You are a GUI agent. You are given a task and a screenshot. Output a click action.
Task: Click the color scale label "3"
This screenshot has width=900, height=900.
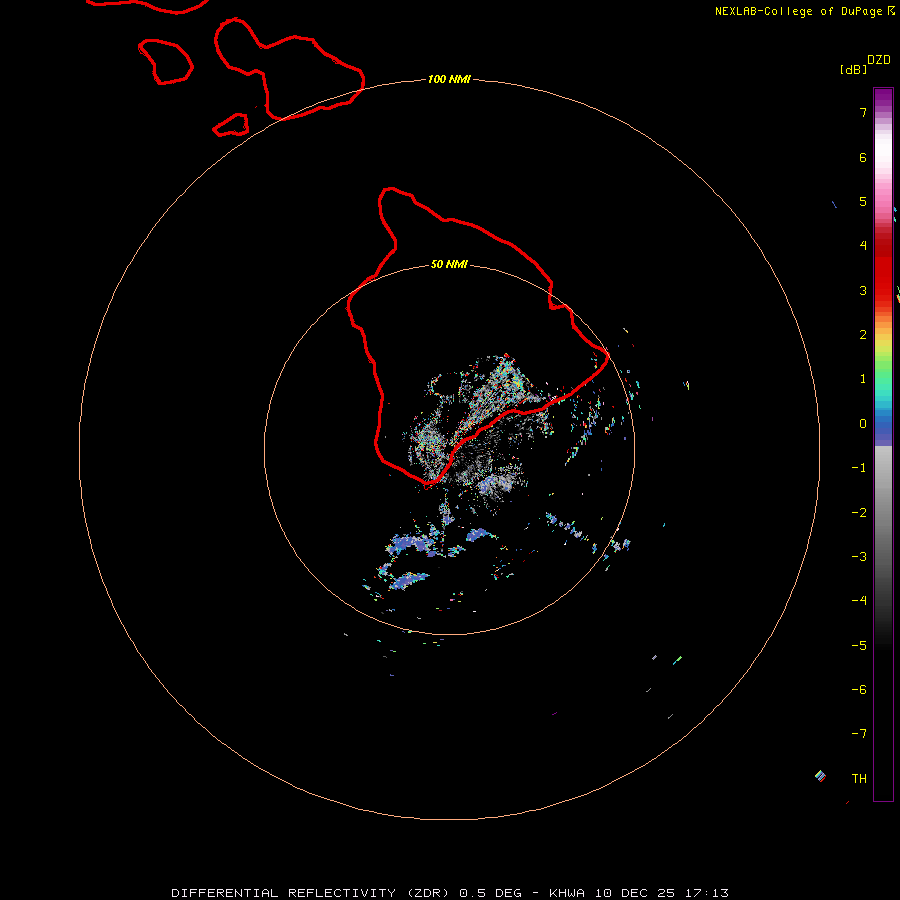(863, 290)
